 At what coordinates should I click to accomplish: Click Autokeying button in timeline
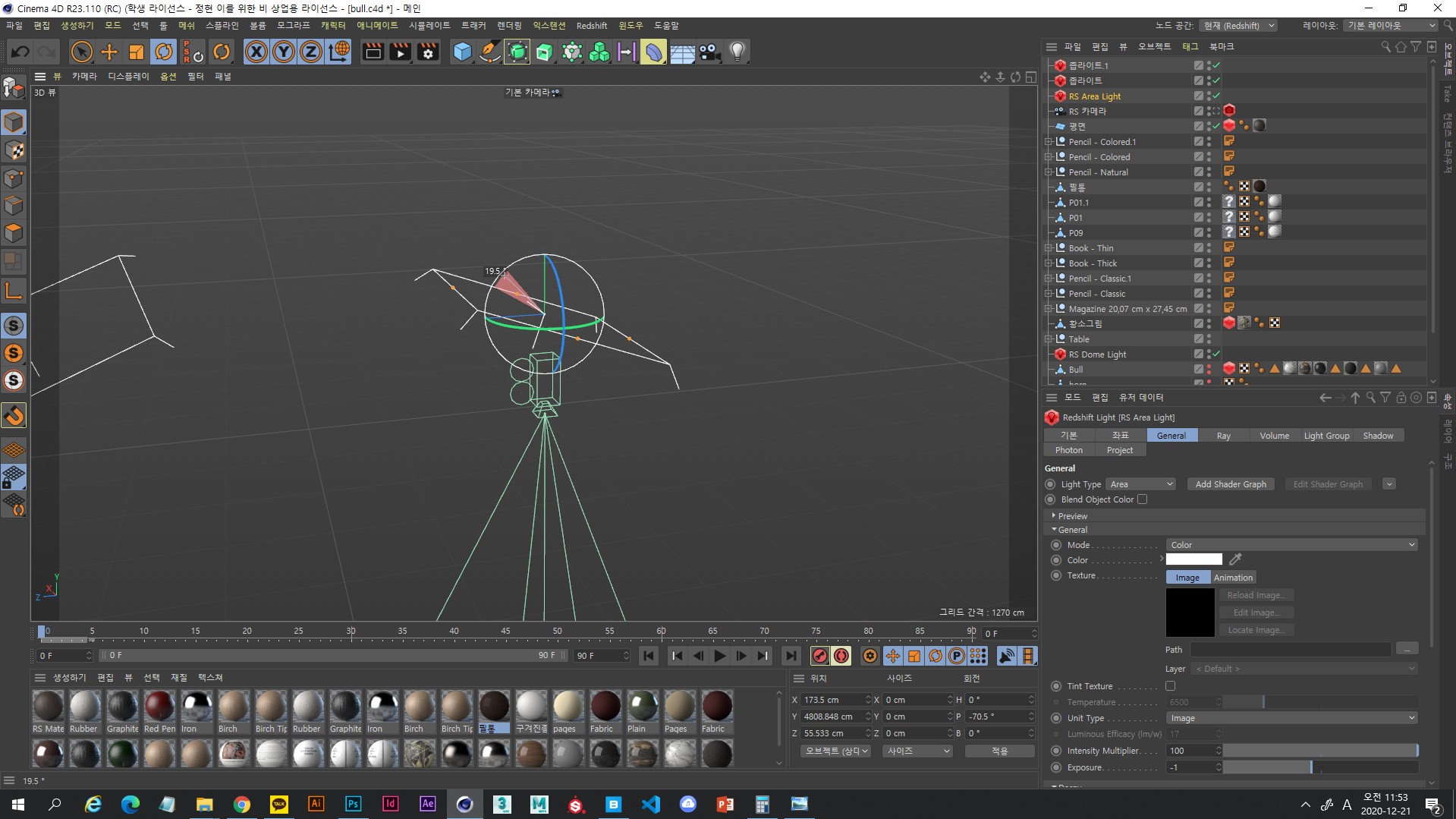(841, 656)
